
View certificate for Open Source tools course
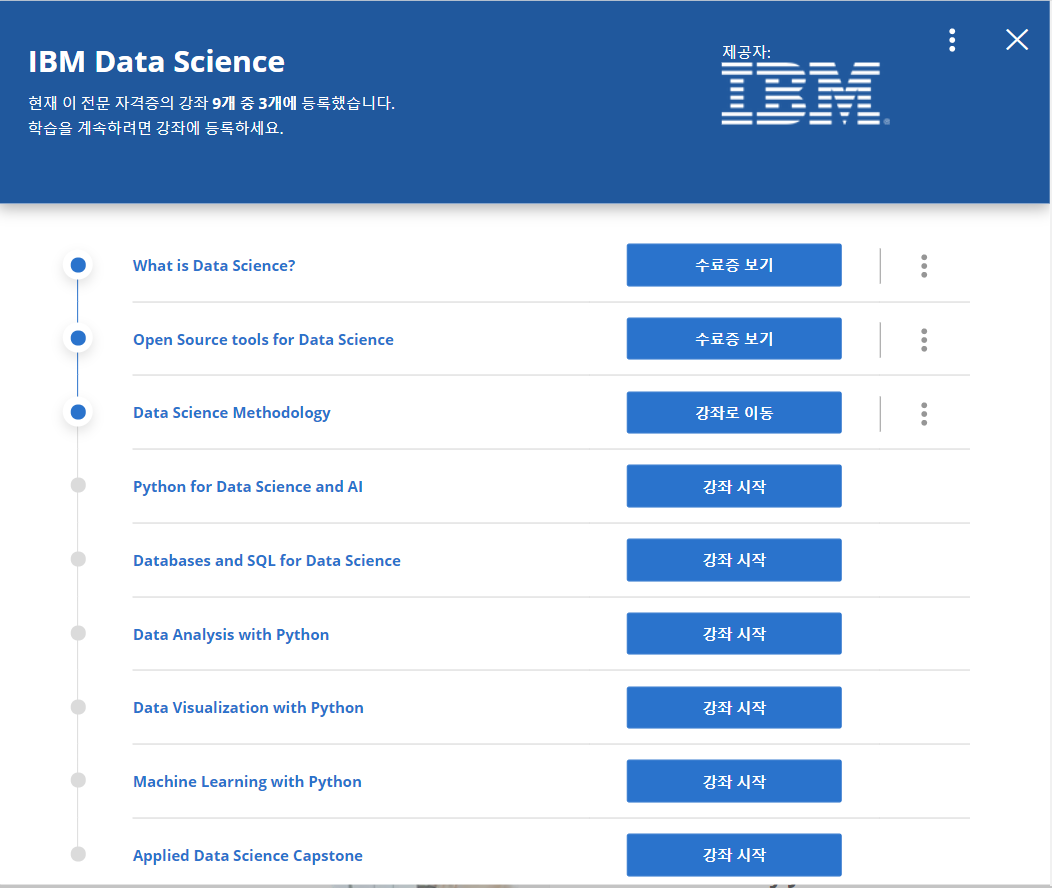click(734, 339)
